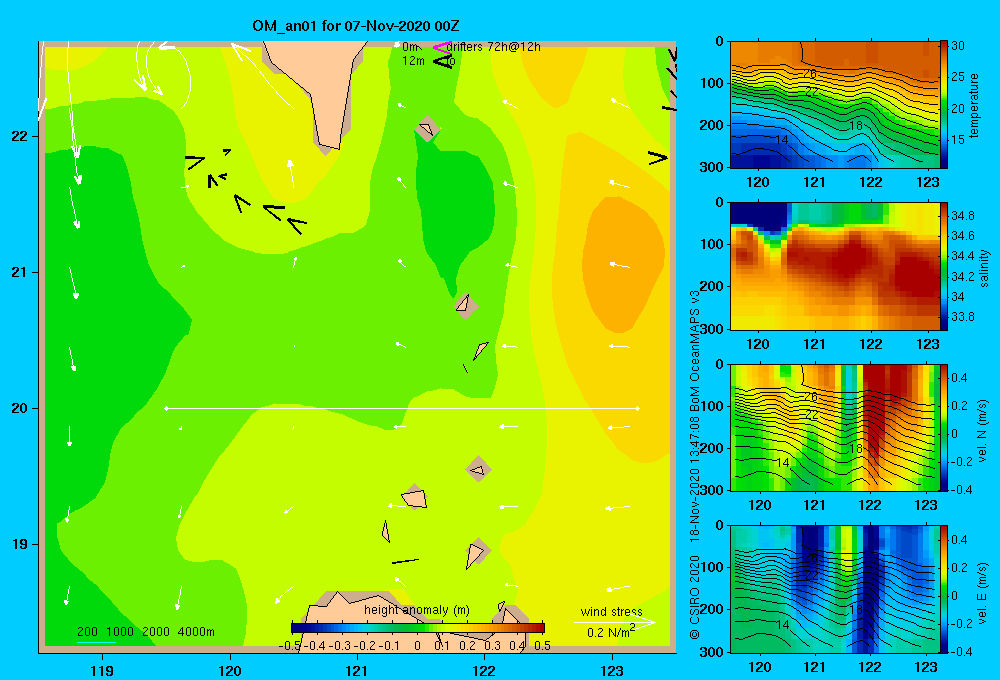Viewport: 1000px width, 680px height.
Task: Click the latitude "19" label on main map
Action: tap(19, 544)
